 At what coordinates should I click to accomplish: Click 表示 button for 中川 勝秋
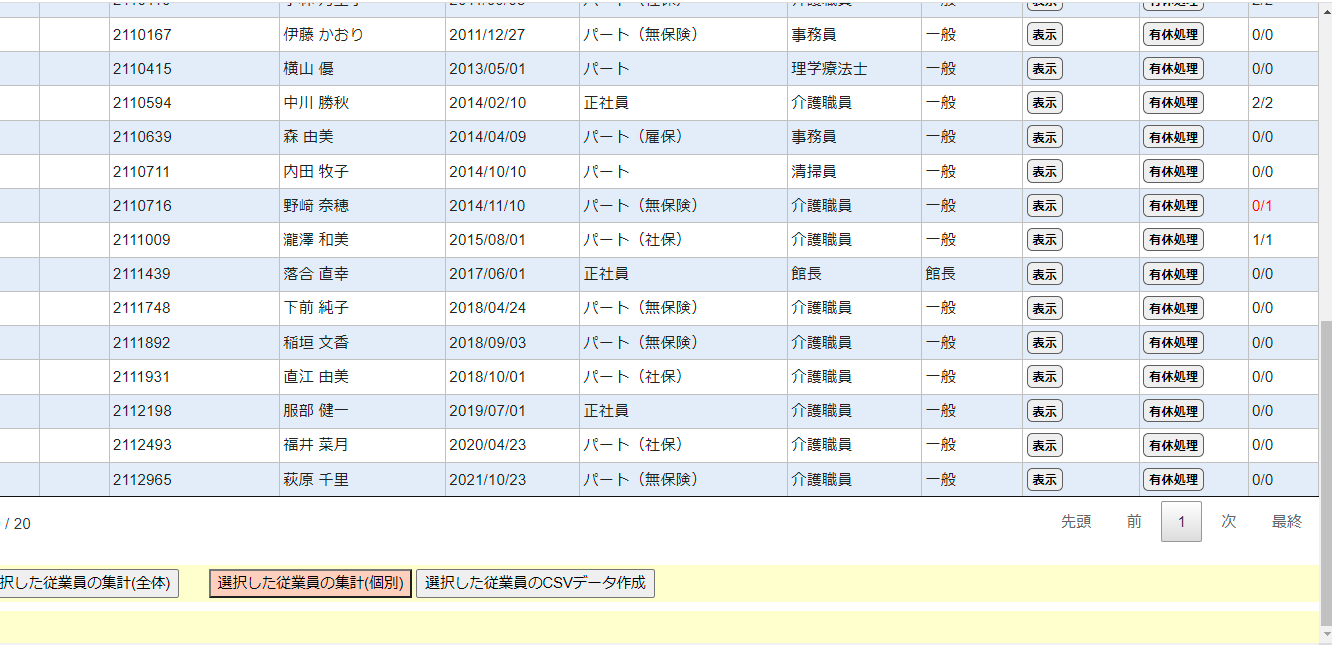[1044, 103]
